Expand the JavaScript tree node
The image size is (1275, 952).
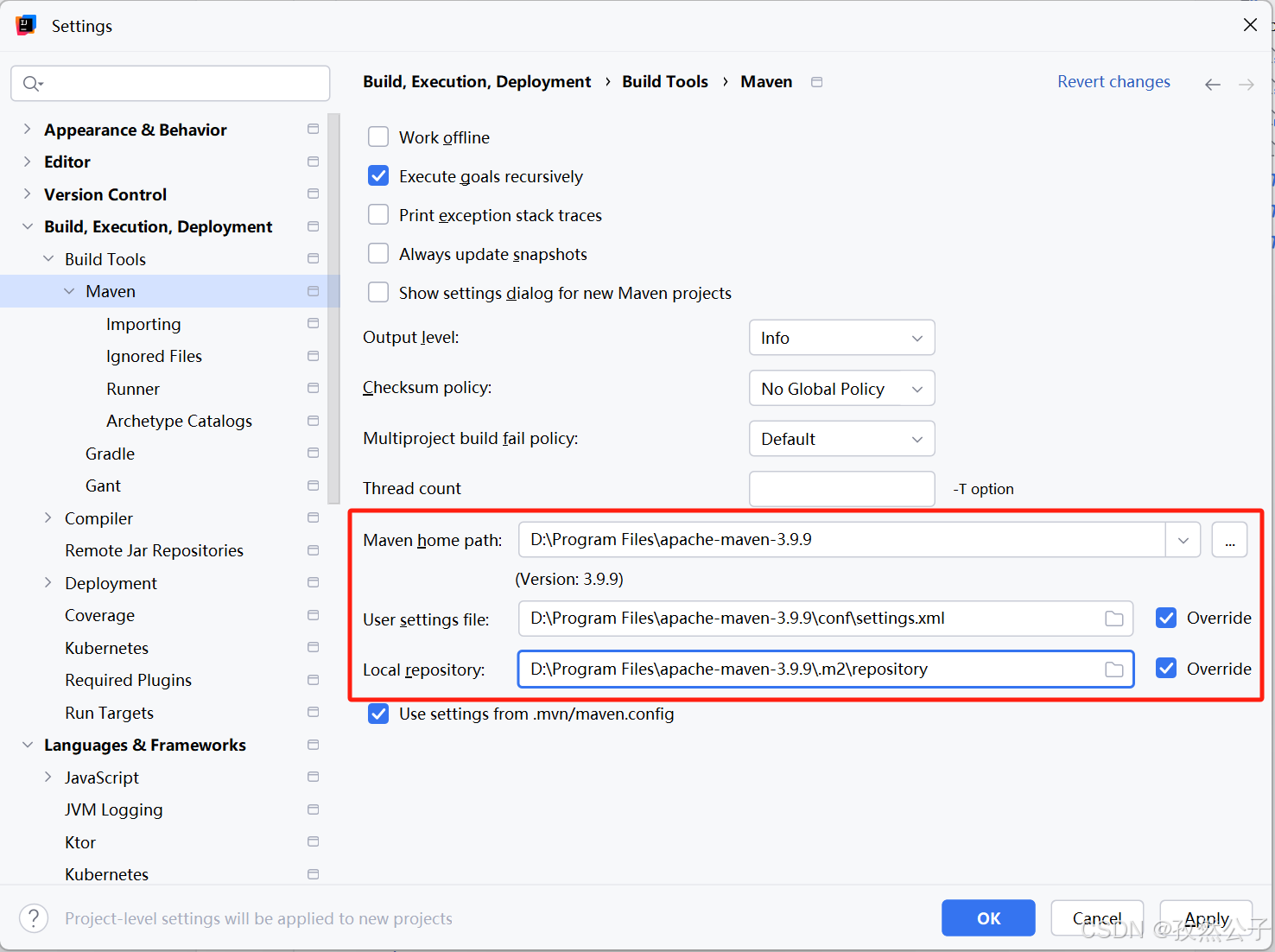[x=48, y=777]
